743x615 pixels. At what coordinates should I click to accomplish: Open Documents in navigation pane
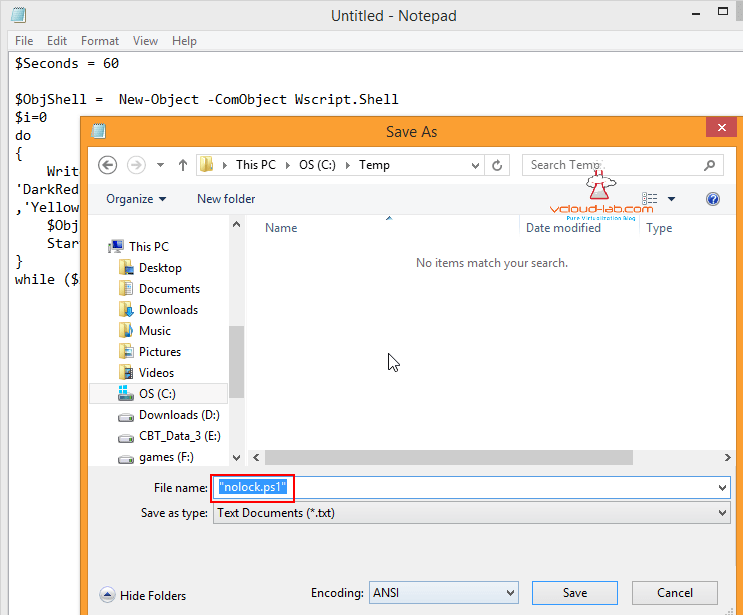(x=169, y=289)
